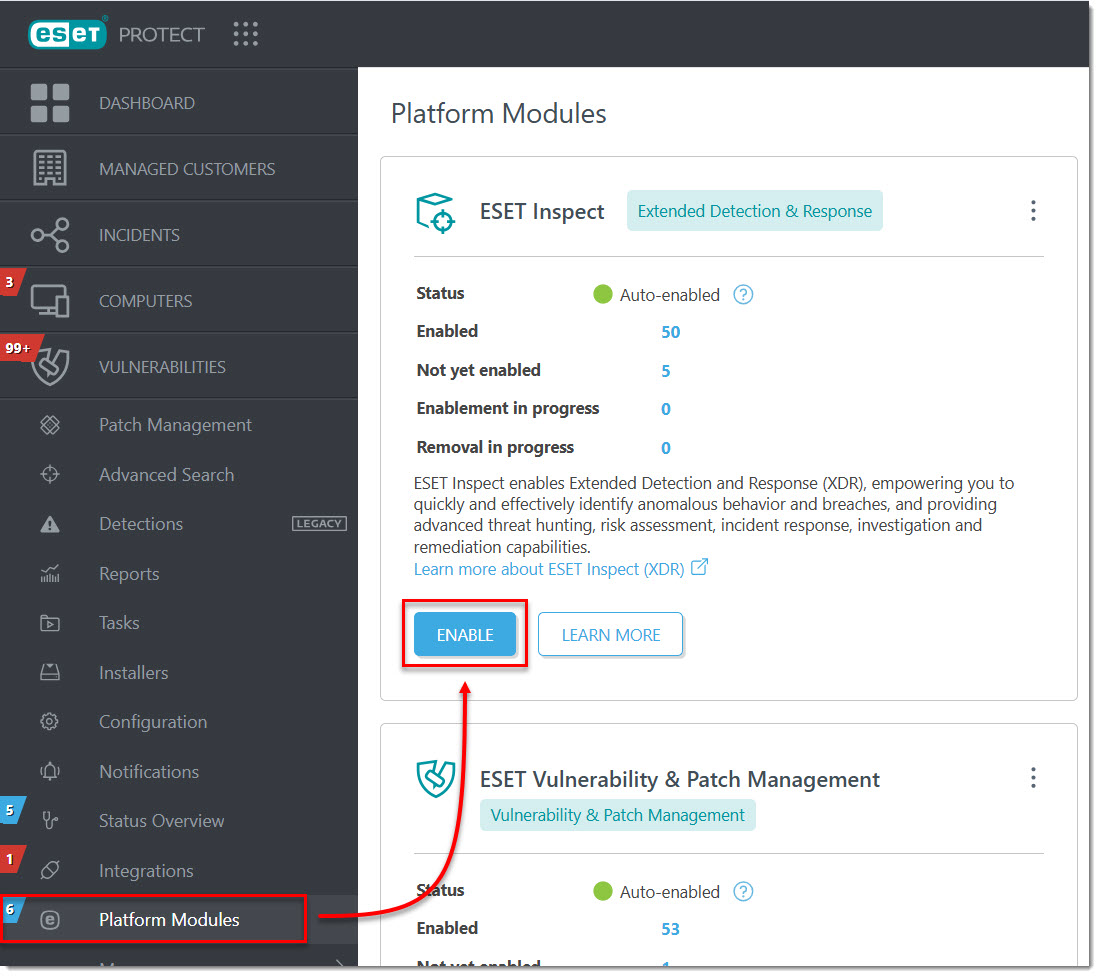Click the LEARN MORE button
1099x976 pixels.
click(610, 635)
